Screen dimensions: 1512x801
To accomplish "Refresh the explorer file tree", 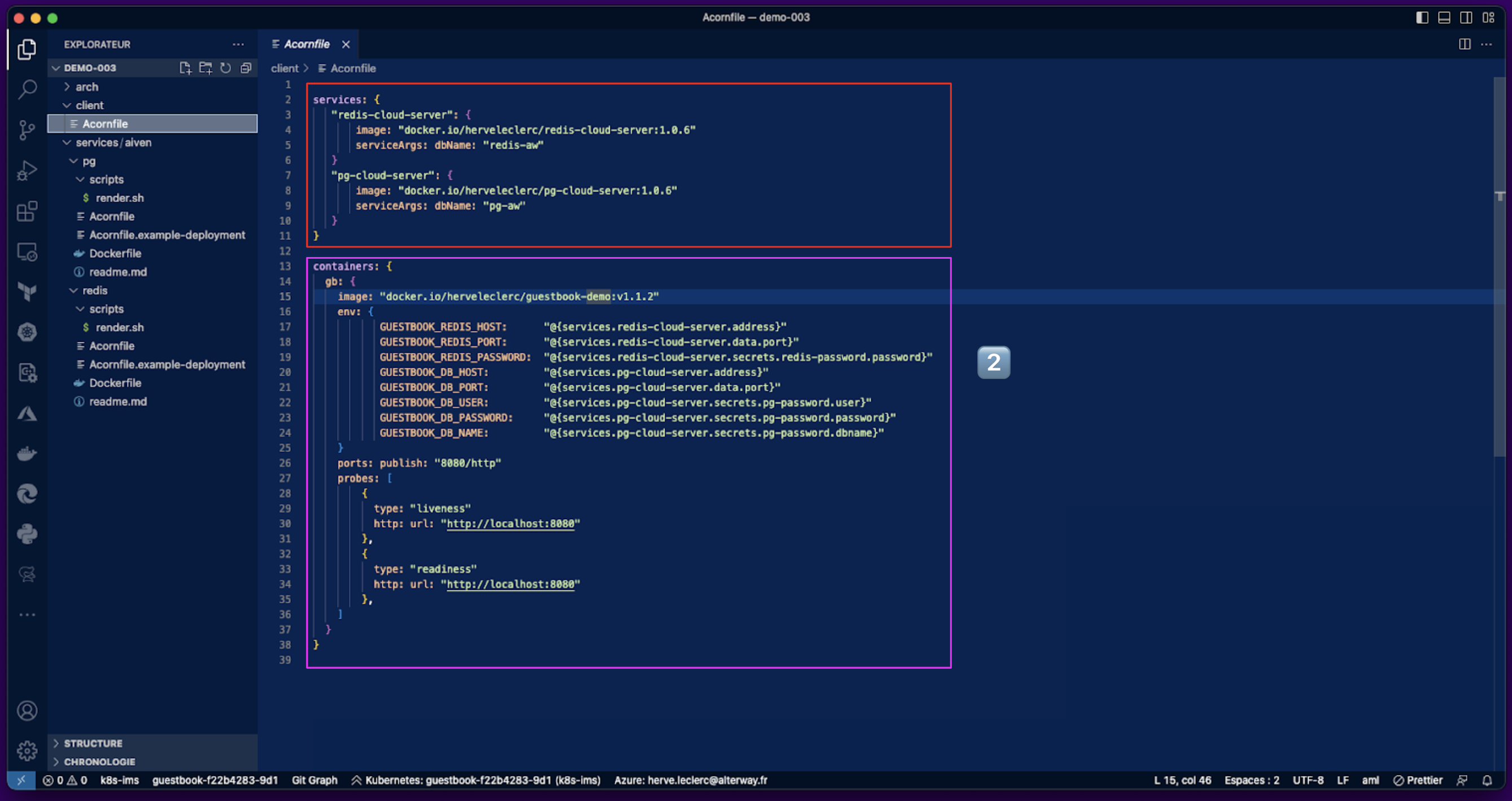I will pyautogui.click(x=225, y=68).
